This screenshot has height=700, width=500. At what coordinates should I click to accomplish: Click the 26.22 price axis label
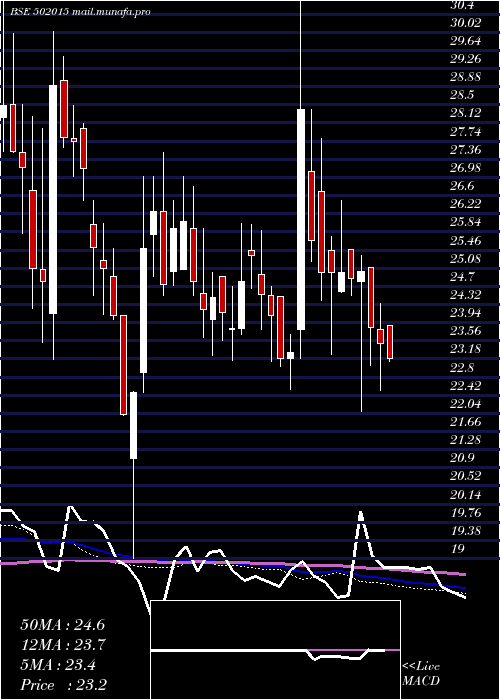click(x=465, y=204)
